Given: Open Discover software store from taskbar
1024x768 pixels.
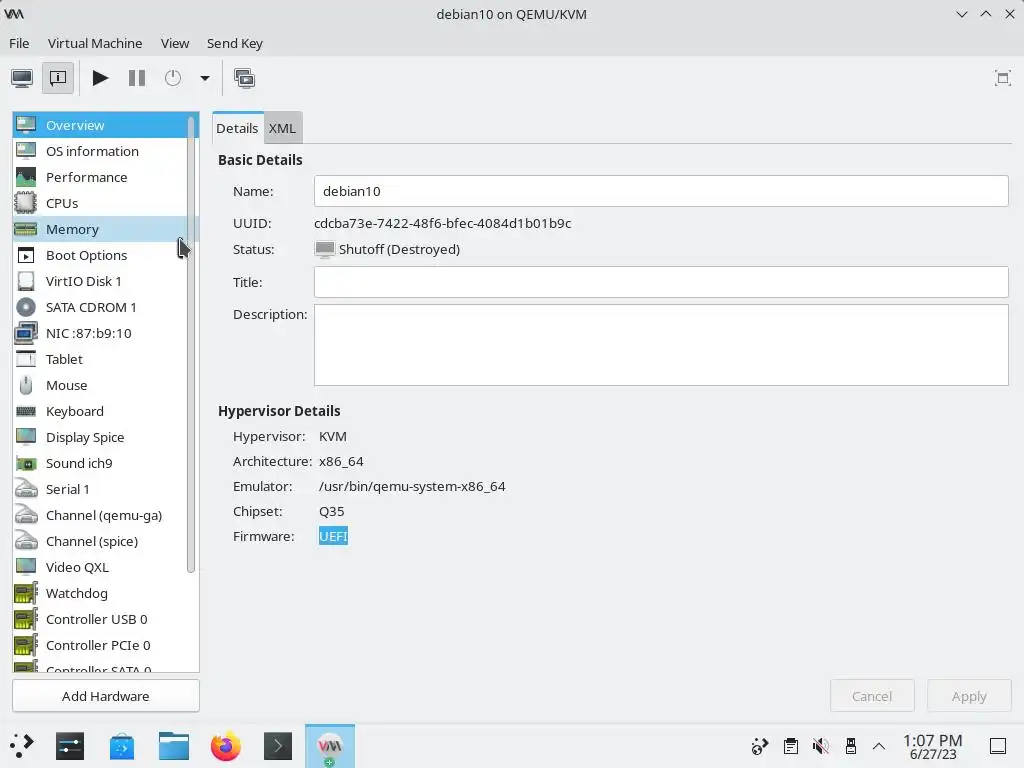Looking at the screenshot, I should coord(122,746).
